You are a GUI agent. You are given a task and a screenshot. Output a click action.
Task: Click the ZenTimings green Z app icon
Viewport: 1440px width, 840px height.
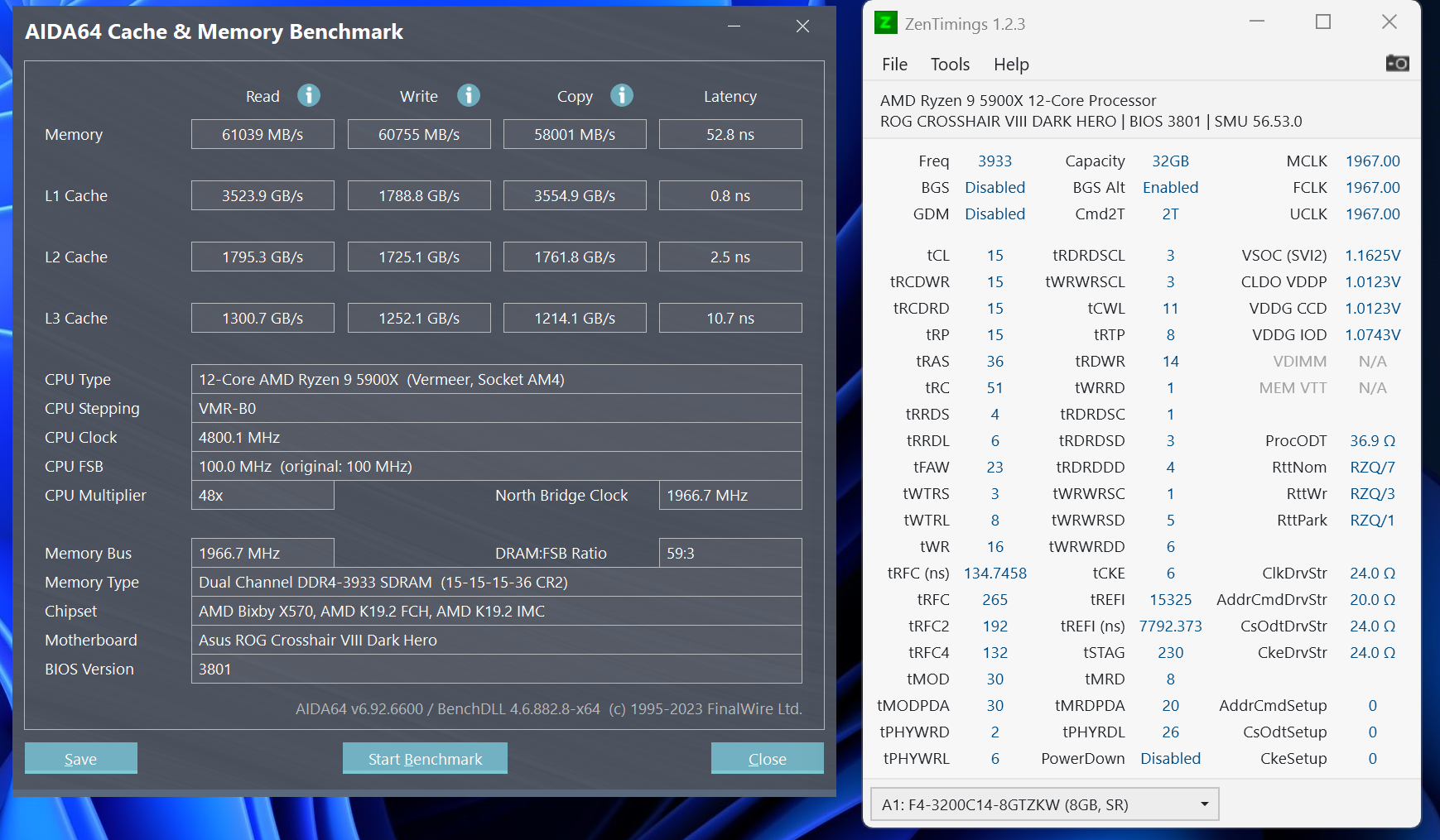click(x=885, y=22)
